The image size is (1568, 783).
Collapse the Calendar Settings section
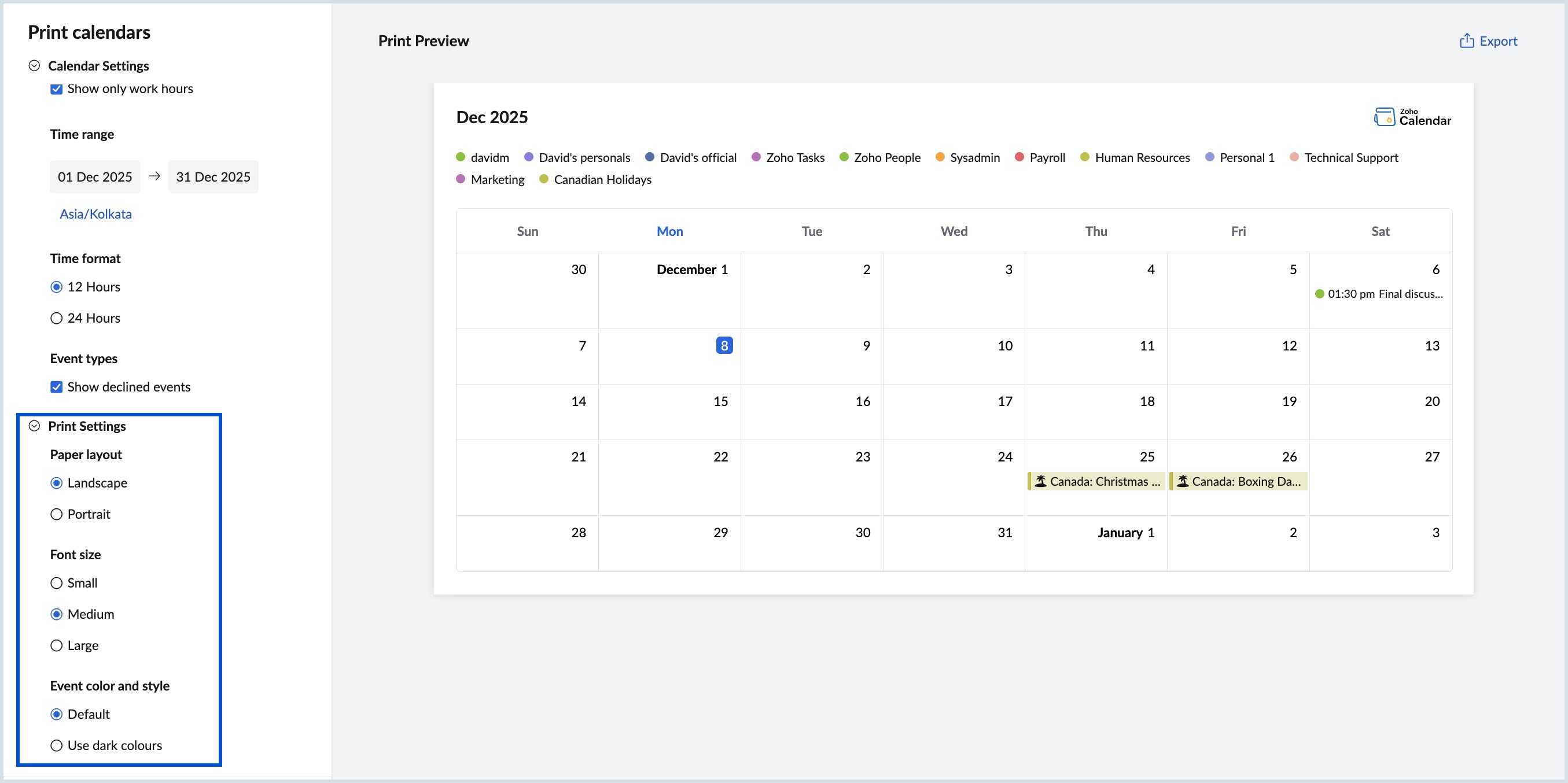point(35,66)
